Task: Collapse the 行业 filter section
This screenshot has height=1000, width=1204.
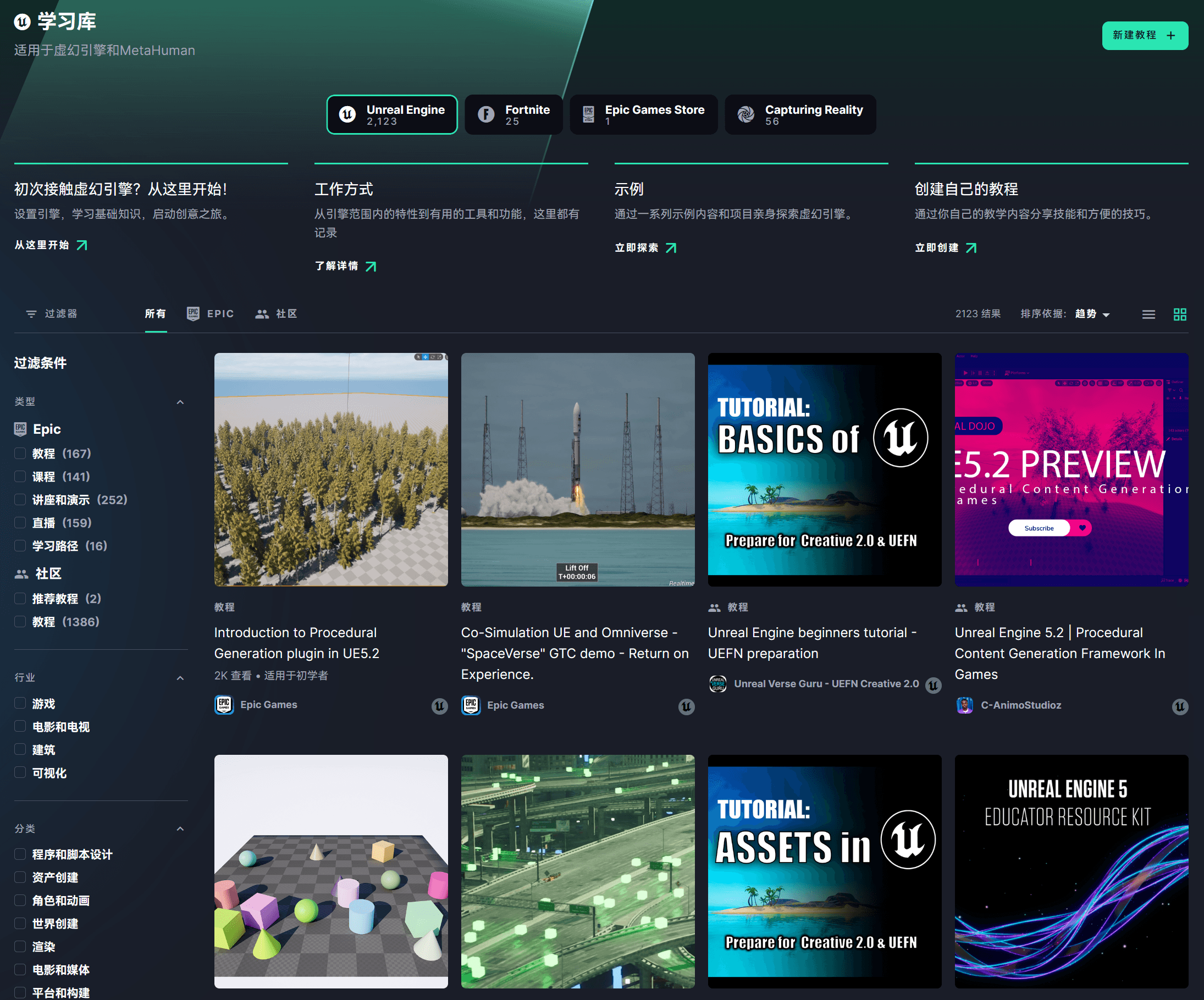Action: [180, 678]
